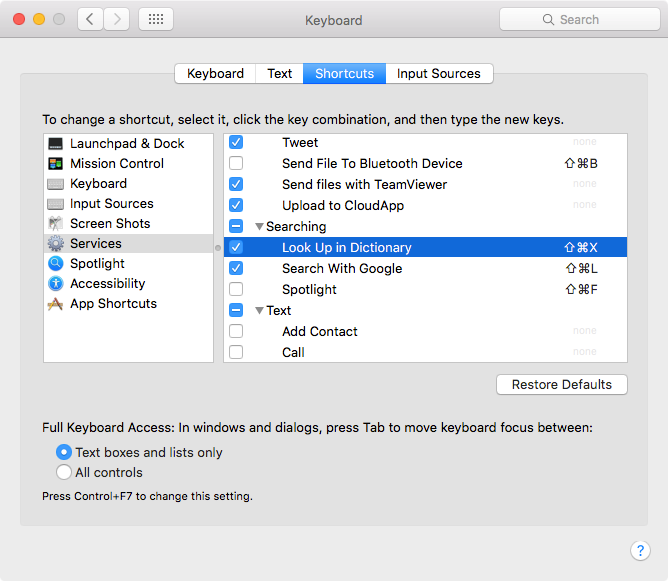Viewport: 668px width, 581px height.
Task: Select the Send files with TeamViewer row label
Action: tap(364, 184)
